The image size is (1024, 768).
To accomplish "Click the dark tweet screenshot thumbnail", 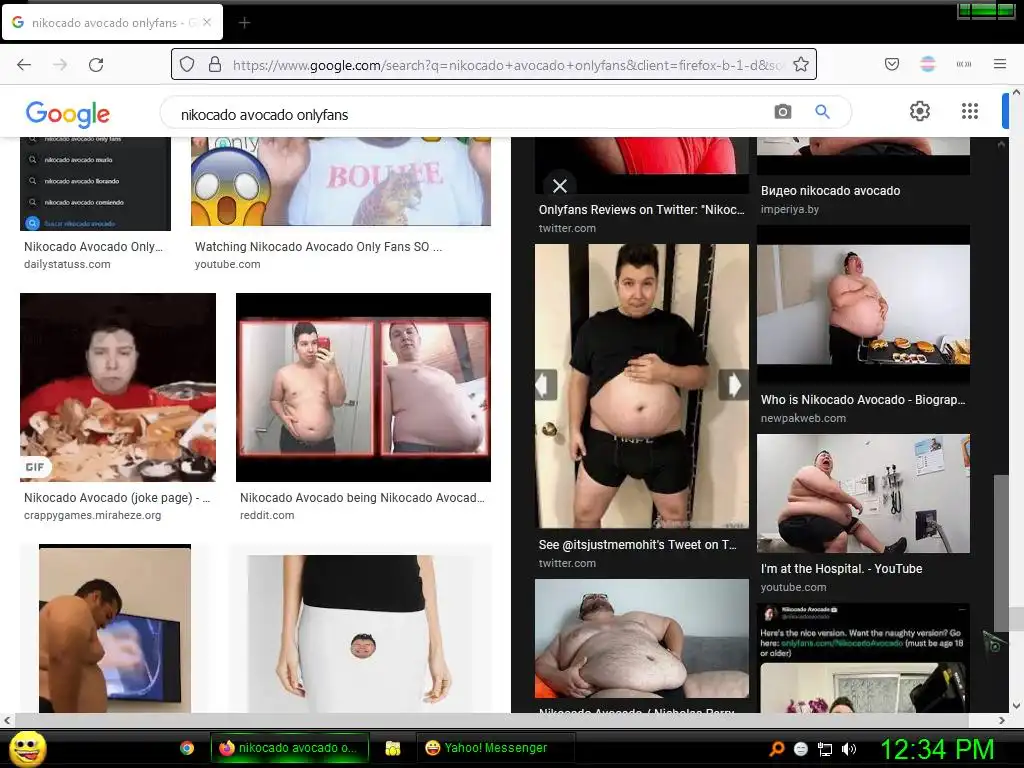I will click(x=863, y=658).
